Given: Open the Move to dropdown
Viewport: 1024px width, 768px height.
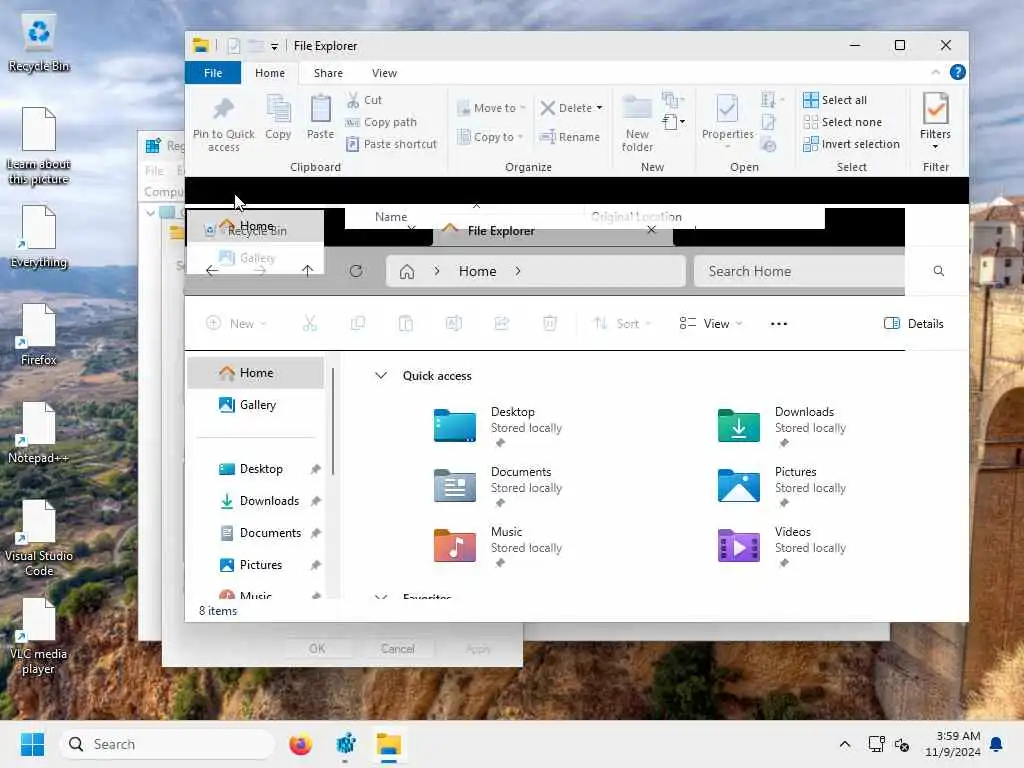Looking at the screenshot, I should point(491,108).
